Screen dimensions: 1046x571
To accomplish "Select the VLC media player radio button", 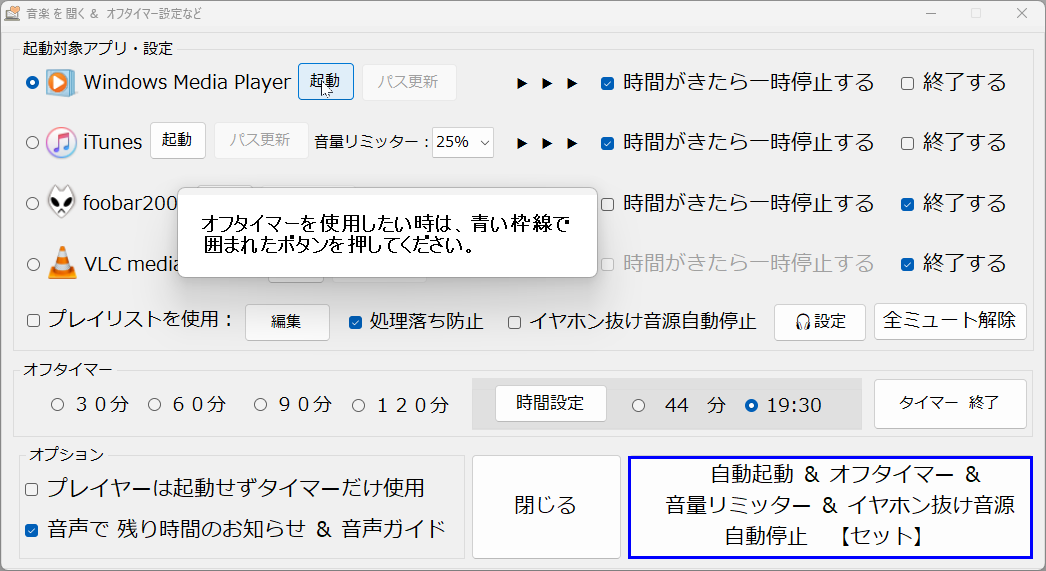I will pos(33,265).
